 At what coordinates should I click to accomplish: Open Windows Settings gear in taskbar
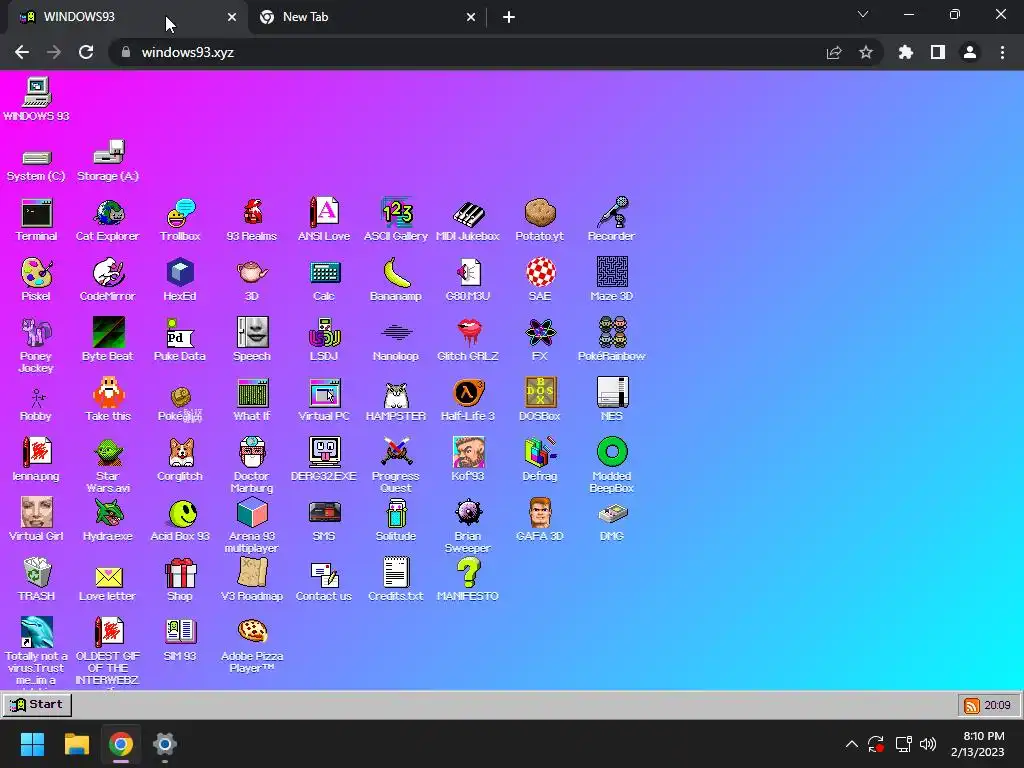pyautogui.click(x=165, y=744)
